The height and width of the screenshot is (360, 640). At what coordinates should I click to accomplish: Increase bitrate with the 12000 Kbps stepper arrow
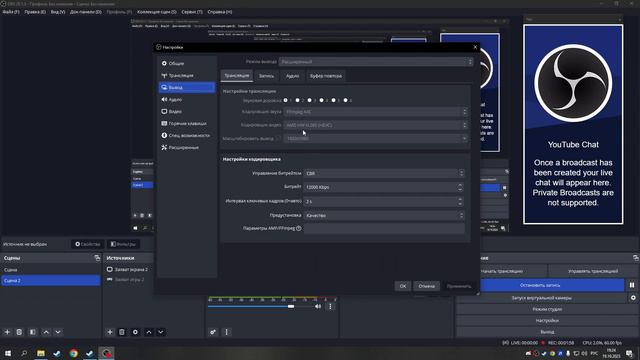pos(460,185)
